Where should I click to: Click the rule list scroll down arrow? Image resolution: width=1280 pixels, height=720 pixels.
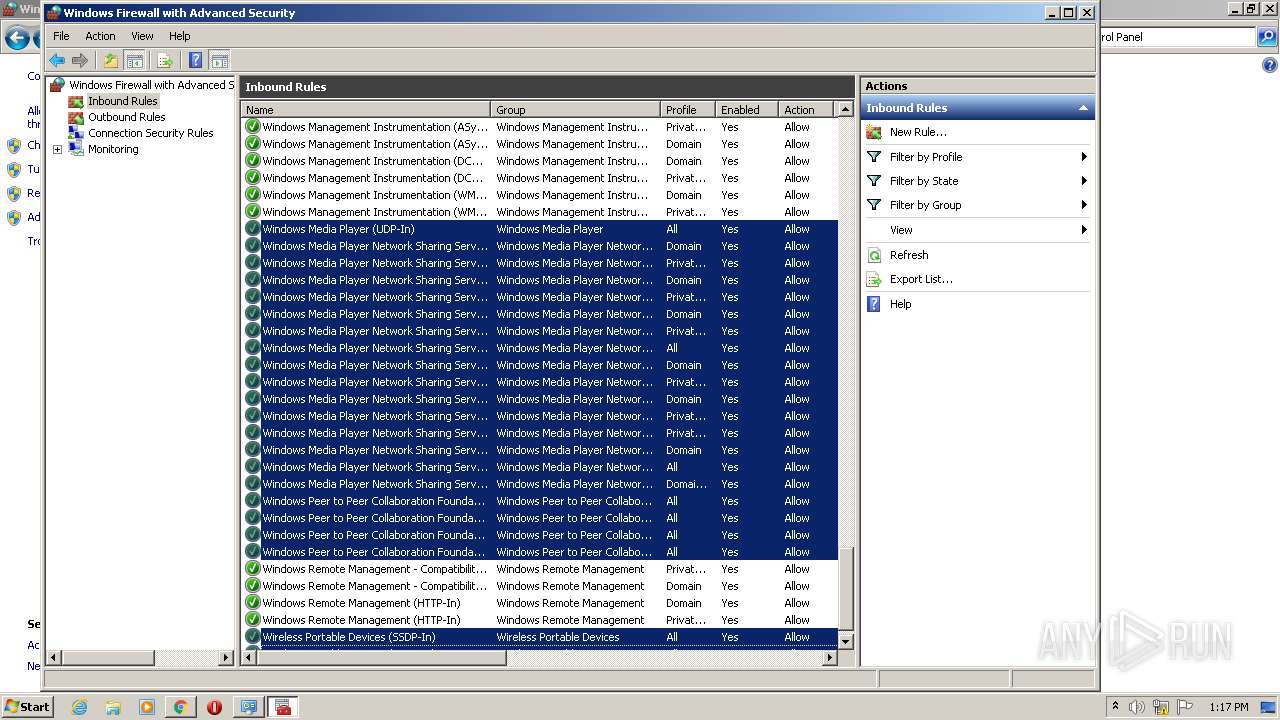pyautogui.click(x=846, y=641)
